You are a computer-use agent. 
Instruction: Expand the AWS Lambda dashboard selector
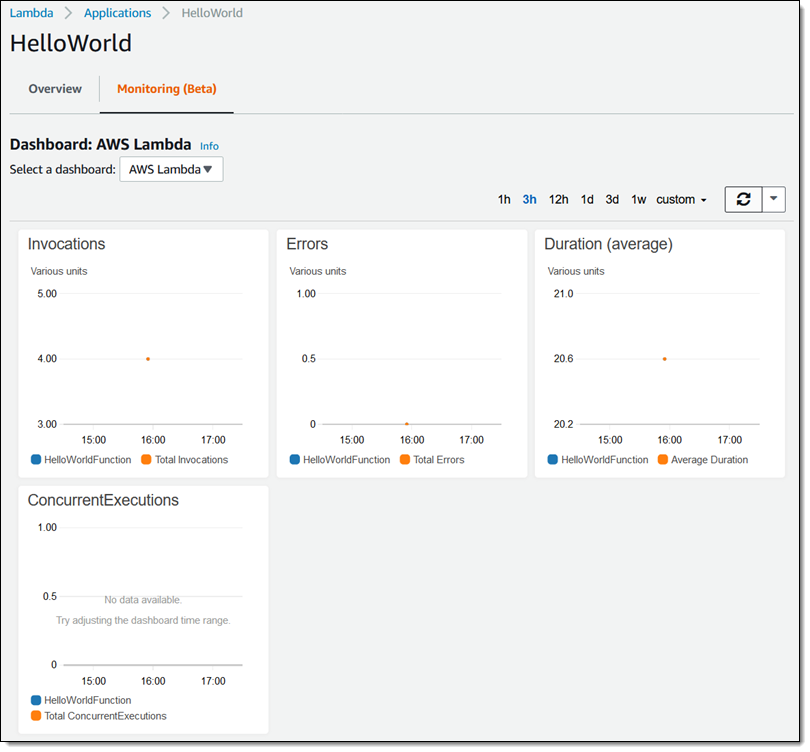click(171, 169)
